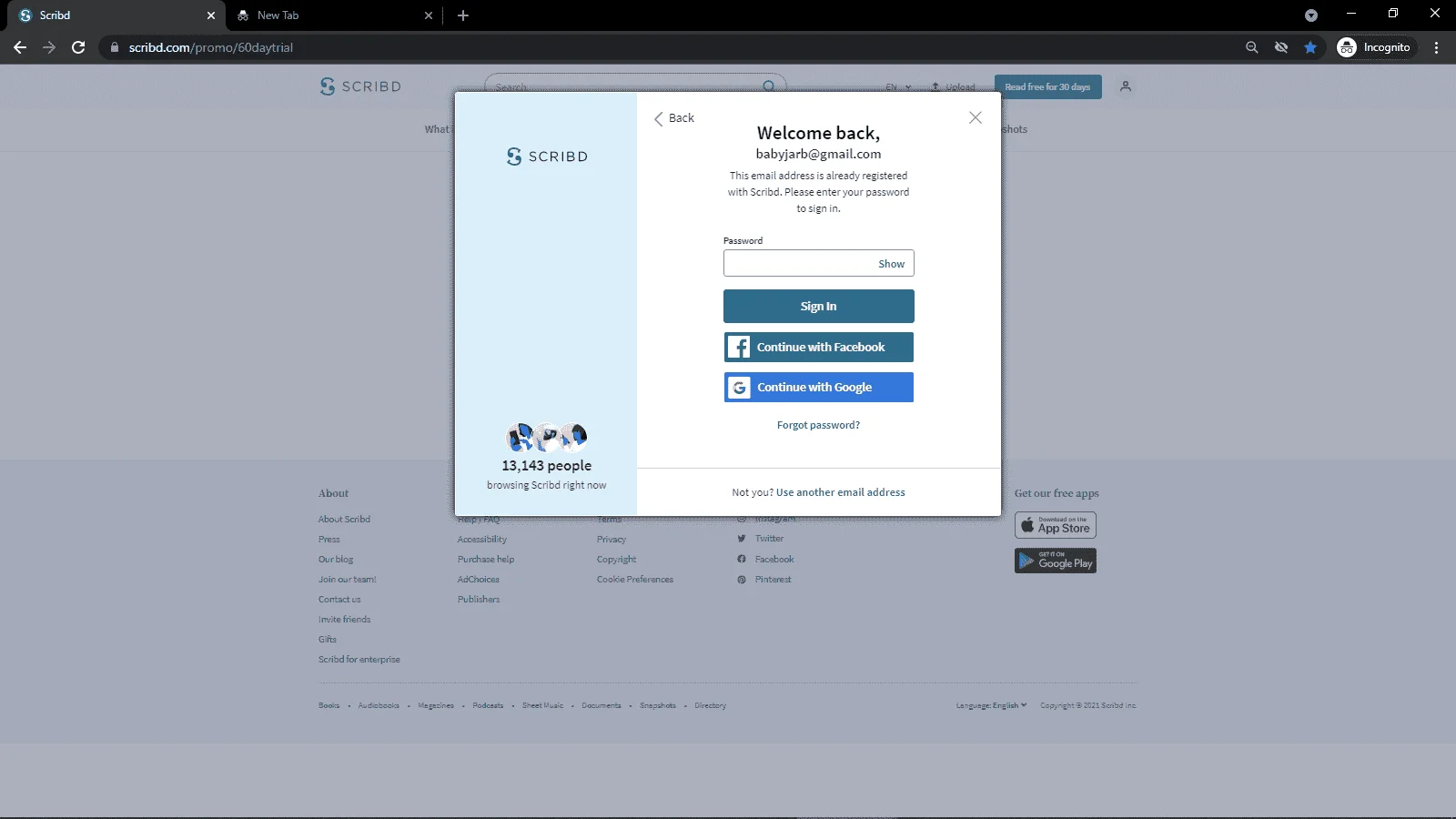Screen dimensions: 1456x819
Task: Click Get it on Google Play badge
Action: [1056, 561]
